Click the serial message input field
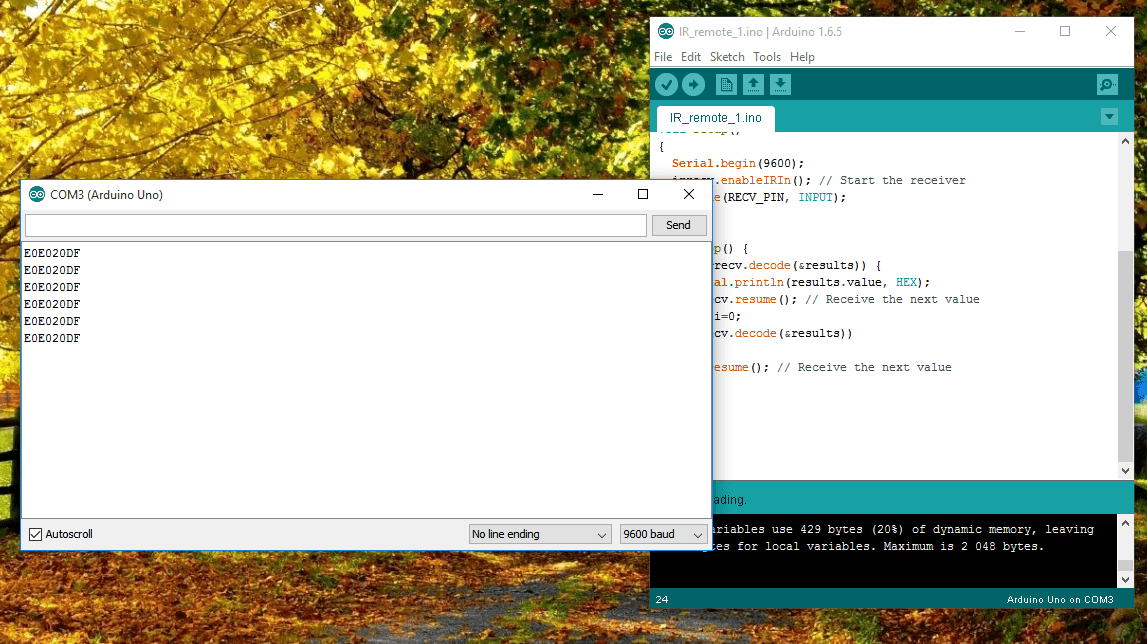Viewport: 1147px width, 644px height. (335, 225)
